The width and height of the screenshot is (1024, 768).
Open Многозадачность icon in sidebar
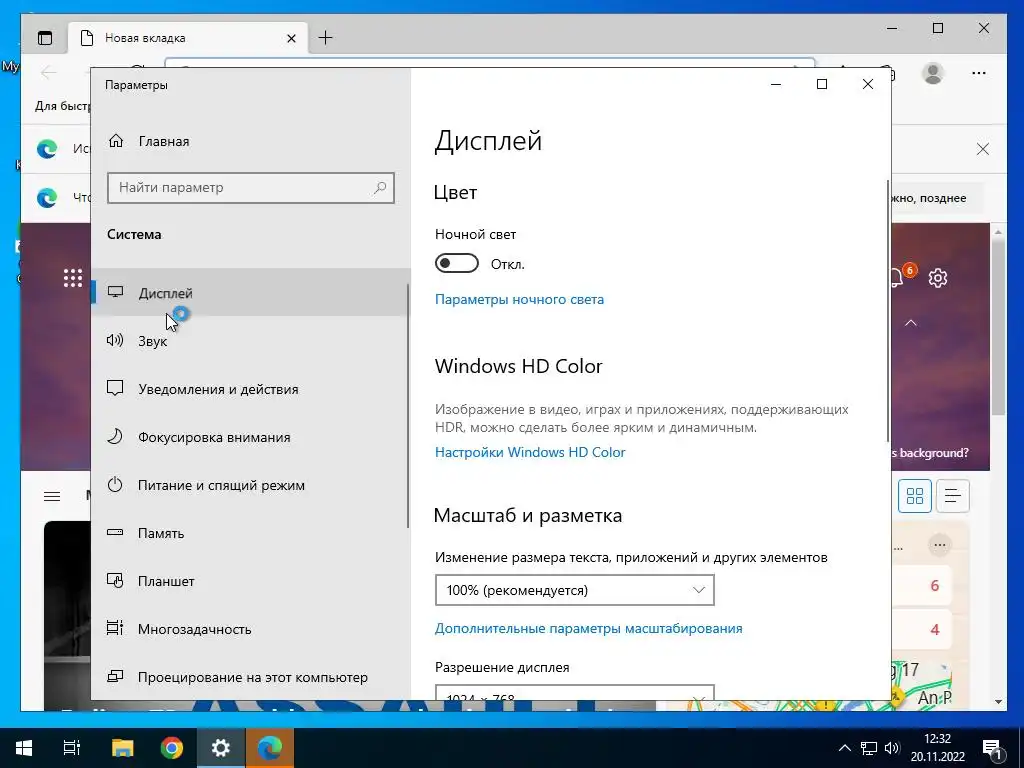[115, 628]
